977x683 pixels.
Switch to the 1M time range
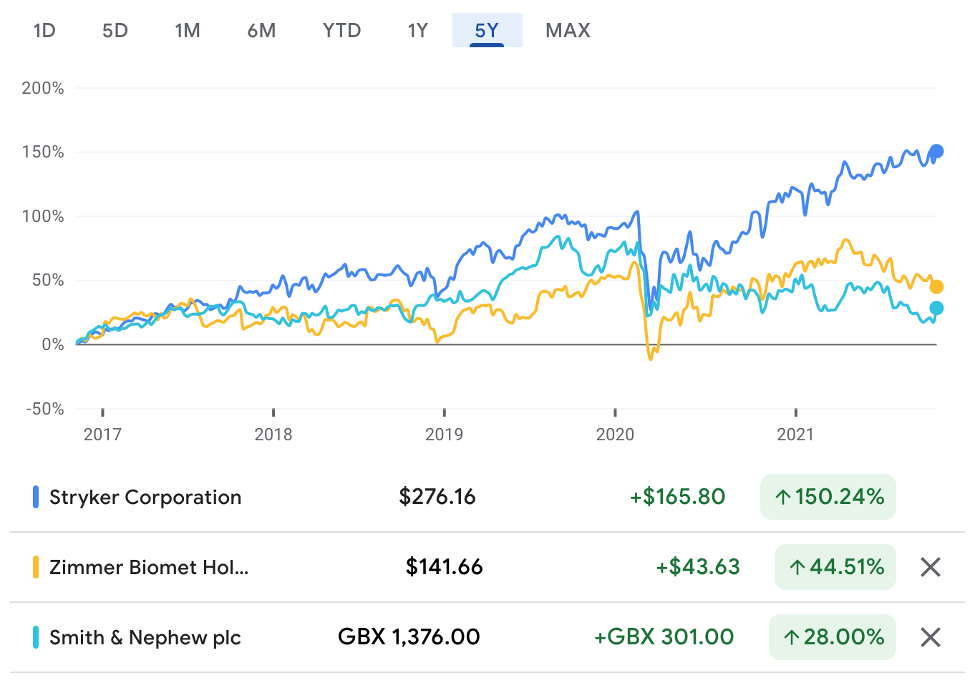188,30
